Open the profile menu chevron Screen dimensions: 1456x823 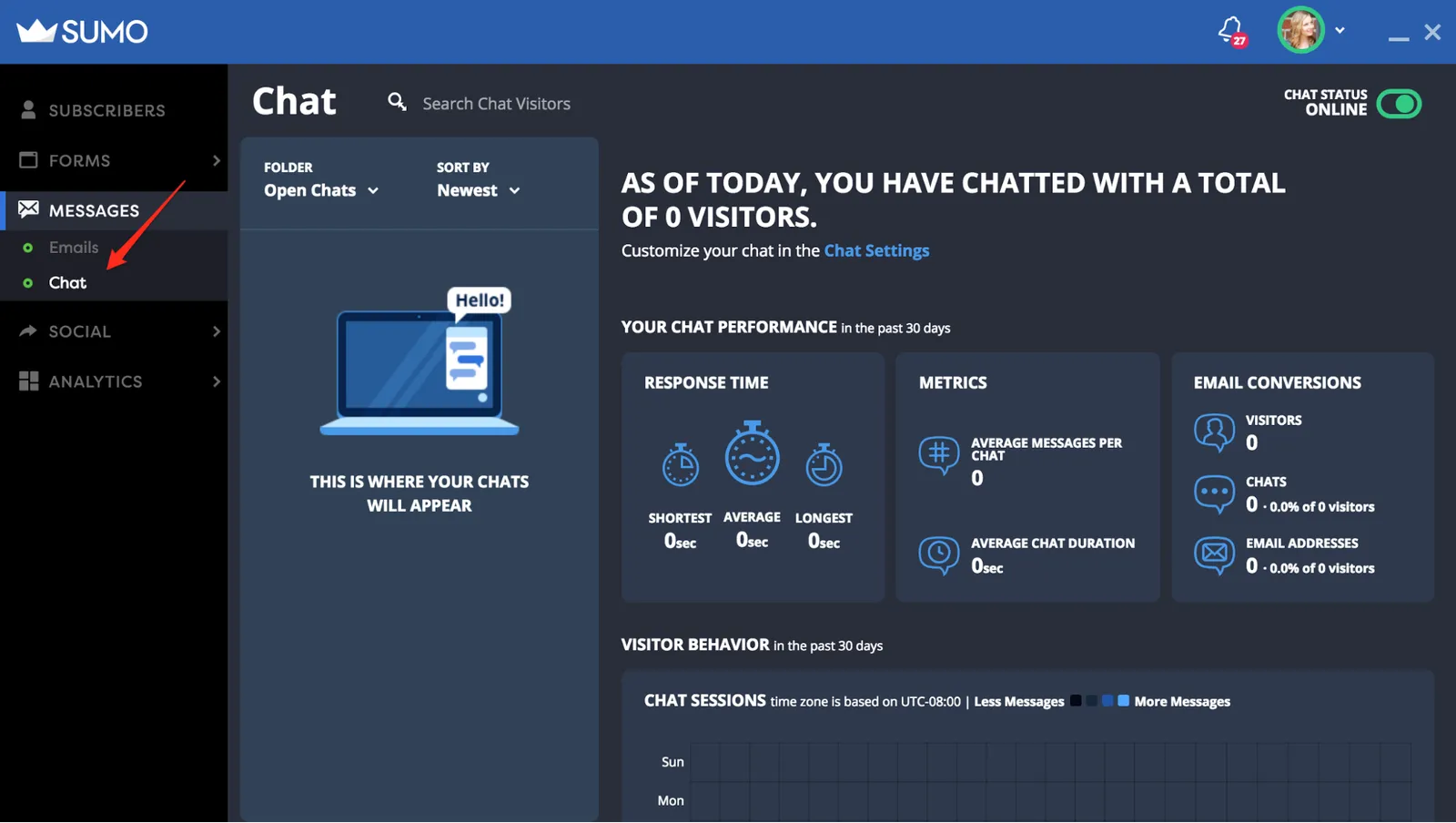click(x=1340, y=30)
